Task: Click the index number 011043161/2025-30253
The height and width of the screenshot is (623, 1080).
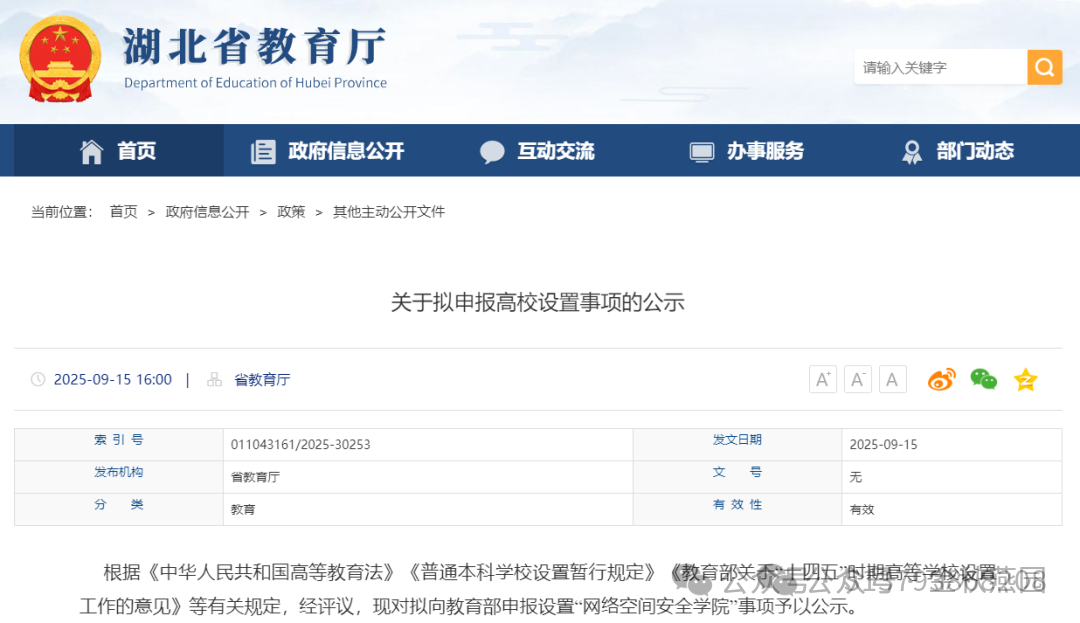Action: point(300,445)
